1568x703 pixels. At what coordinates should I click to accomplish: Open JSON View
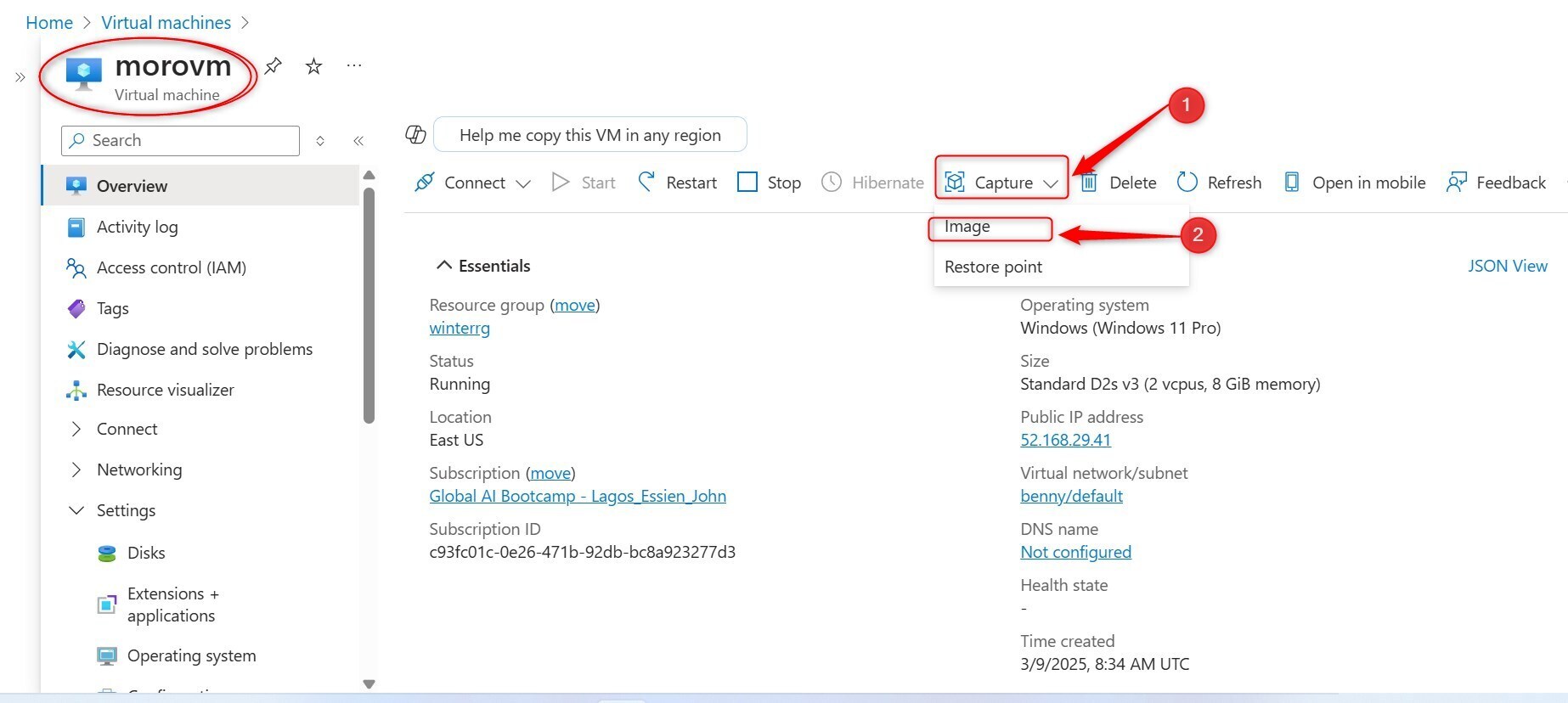[x=1508, y=266]
